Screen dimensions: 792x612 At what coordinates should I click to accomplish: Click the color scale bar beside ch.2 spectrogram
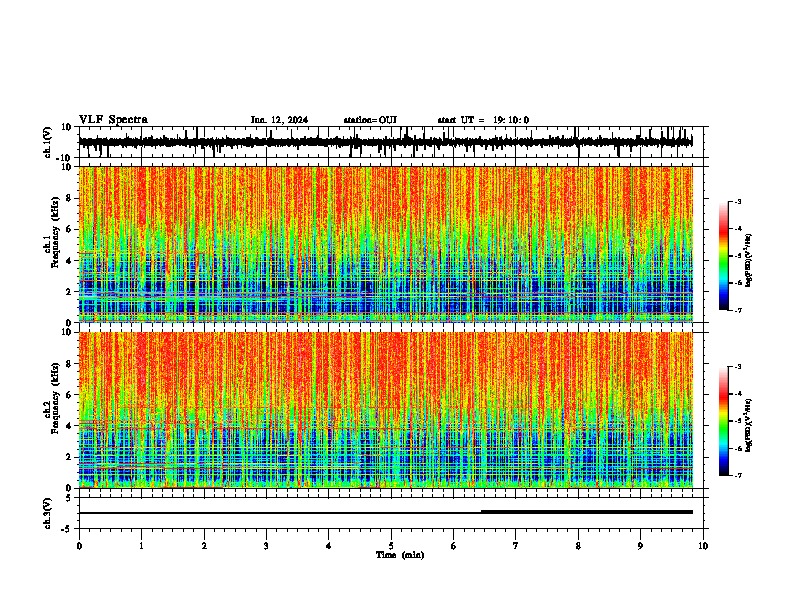(724, 421)
